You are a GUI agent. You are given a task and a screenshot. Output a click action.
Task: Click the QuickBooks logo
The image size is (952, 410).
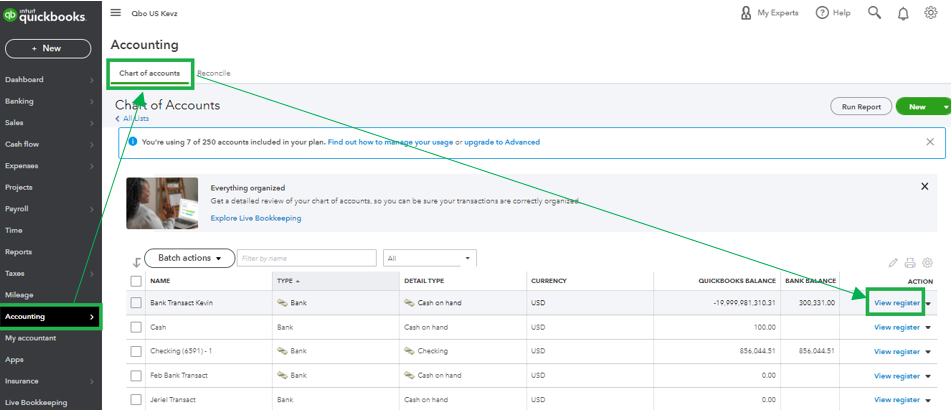[45, 16]
